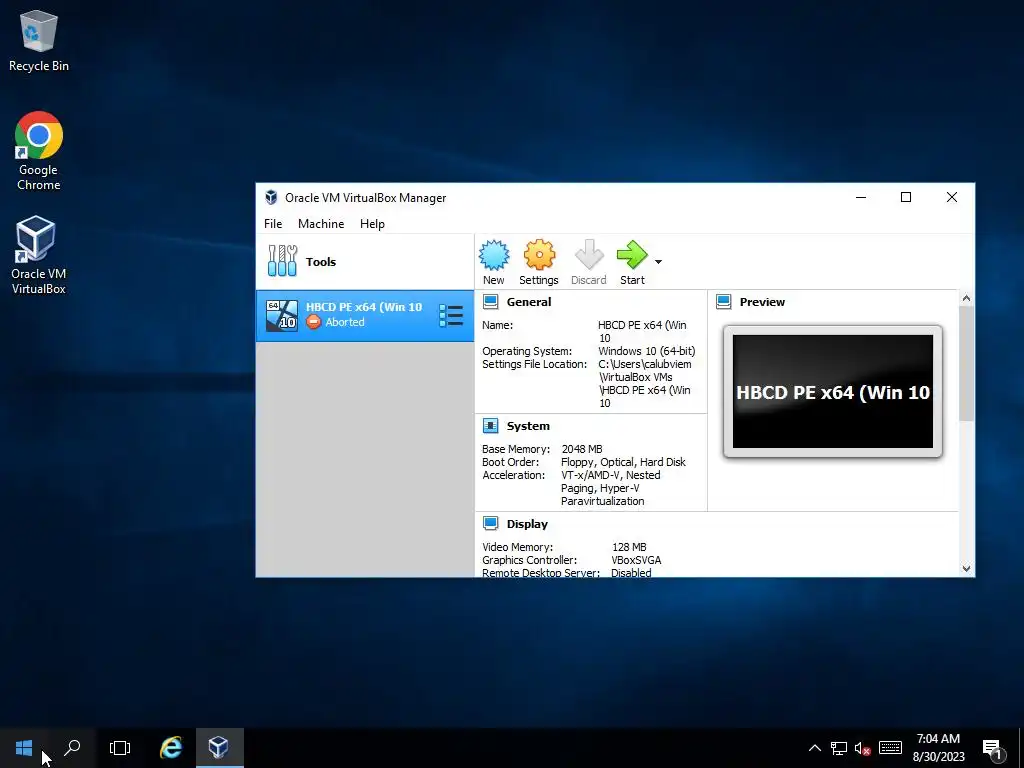1024x768 pixels.
Task: Click the details pane scroll-down arrow
Action: tap(967, 569)
